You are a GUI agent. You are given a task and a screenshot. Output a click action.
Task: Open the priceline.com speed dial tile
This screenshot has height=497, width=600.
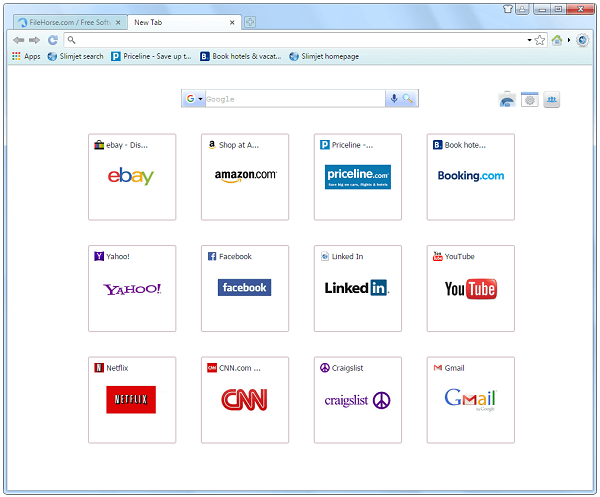pos(358,177)
